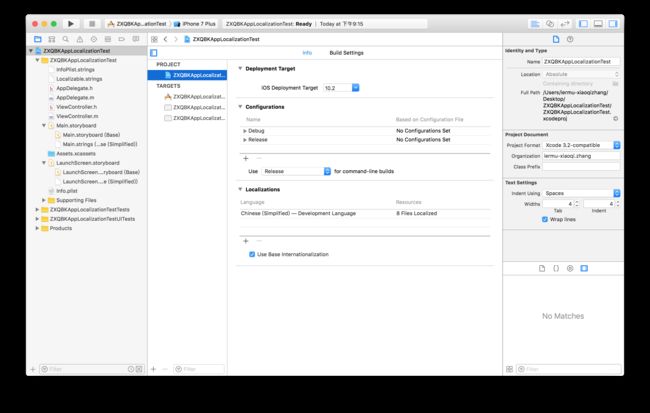Click the Class Prefix field

click(x=582, y=167)
